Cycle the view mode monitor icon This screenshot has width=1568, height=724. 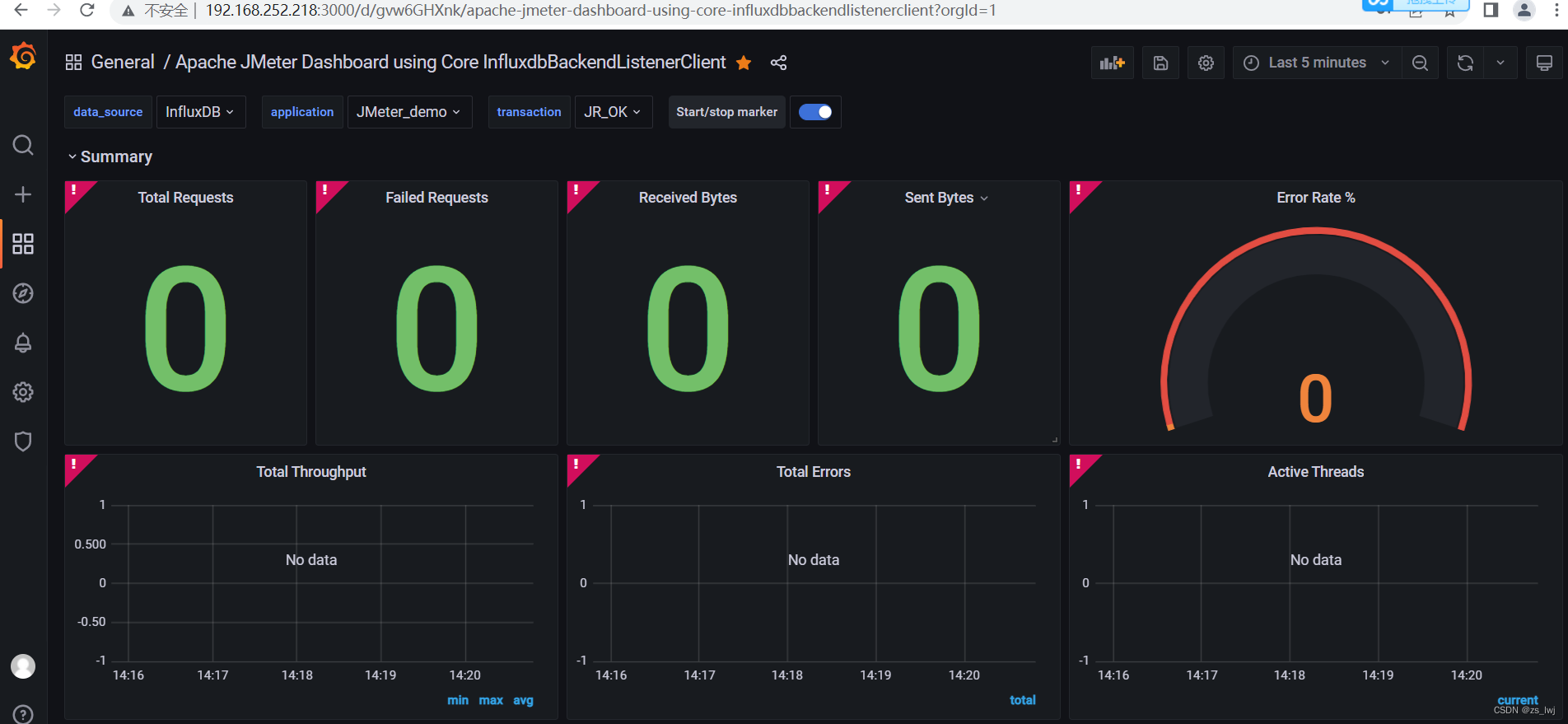[x=1544, y=63]
